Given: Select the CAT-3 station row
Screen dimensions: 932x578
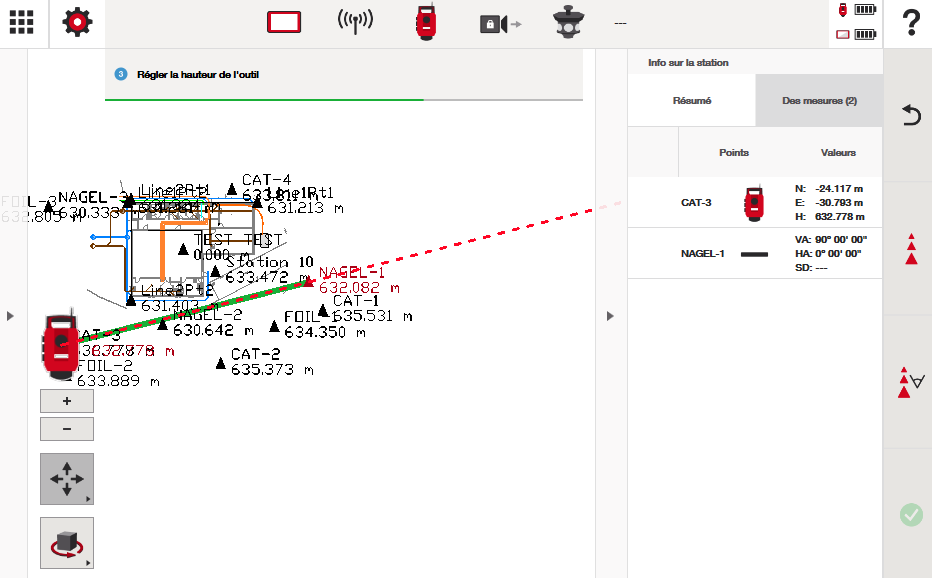Looking at the screenshot, I should [x=755, y=202].
